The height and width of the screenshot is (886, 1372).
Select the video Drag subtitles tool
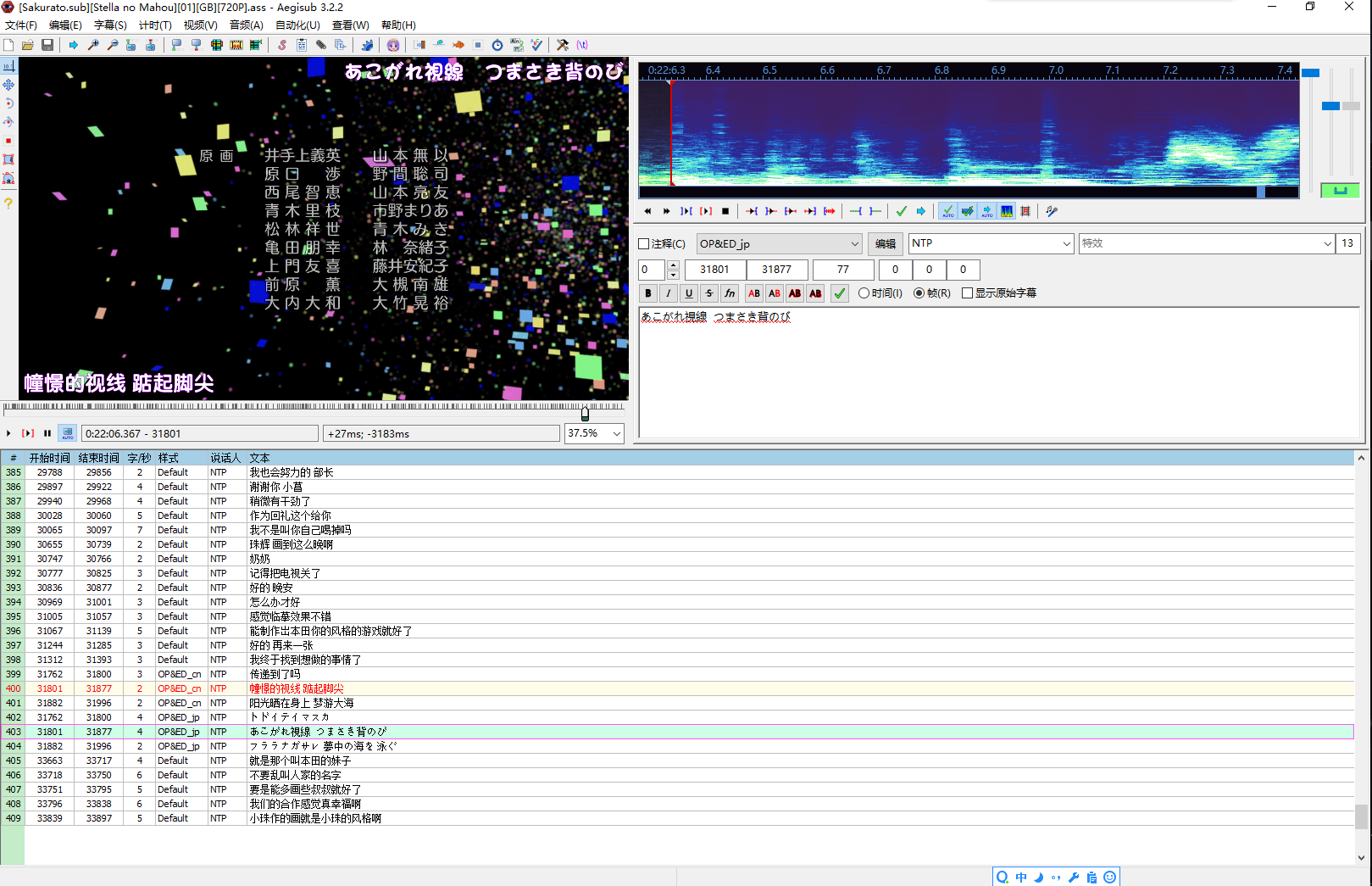coord(8,85)
